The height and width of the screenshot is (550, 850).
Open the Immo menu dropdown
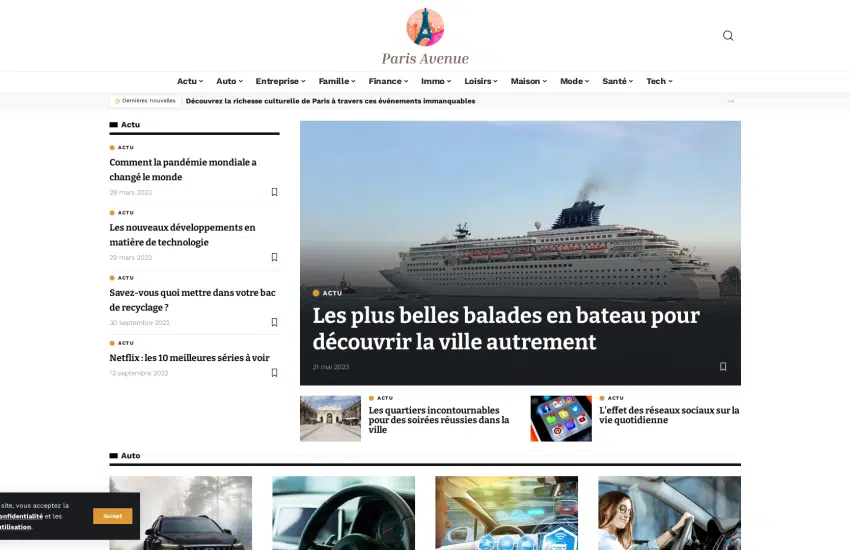pos(436,81)
